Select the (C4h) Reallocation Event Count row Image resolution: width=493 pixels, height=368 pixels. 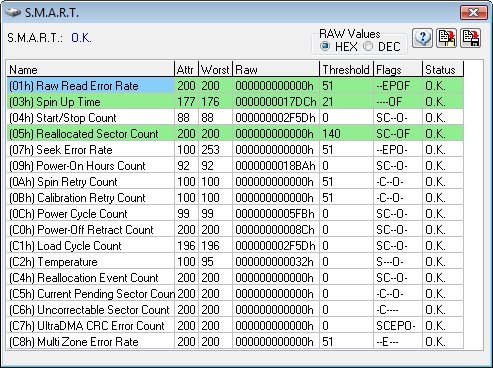(x=235, y=278)
